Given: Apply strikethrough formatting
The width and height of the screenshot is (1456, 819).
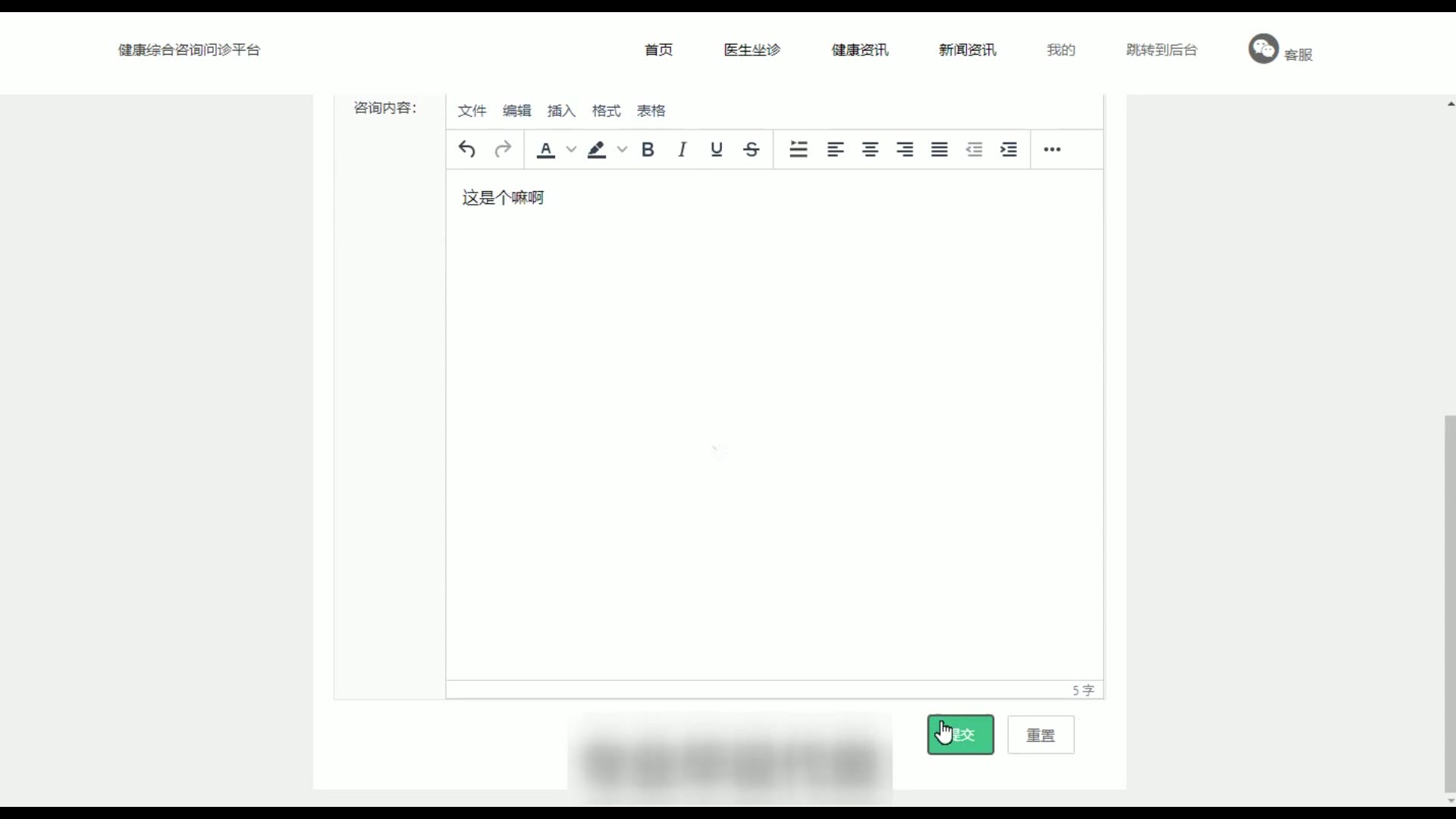Looking at the screenshot, I should tap(752, 149).
